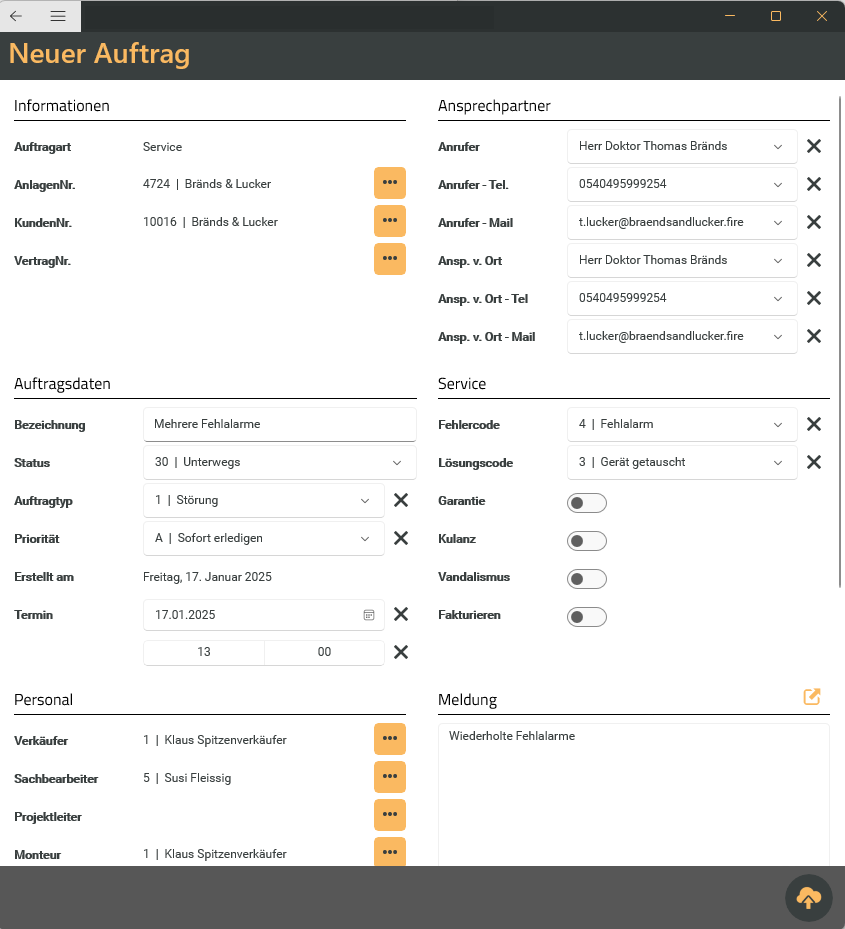This screenshot has height=929, width=845.
Task: Turn on the Fakturieren toggle
Action: pos(586,616)
